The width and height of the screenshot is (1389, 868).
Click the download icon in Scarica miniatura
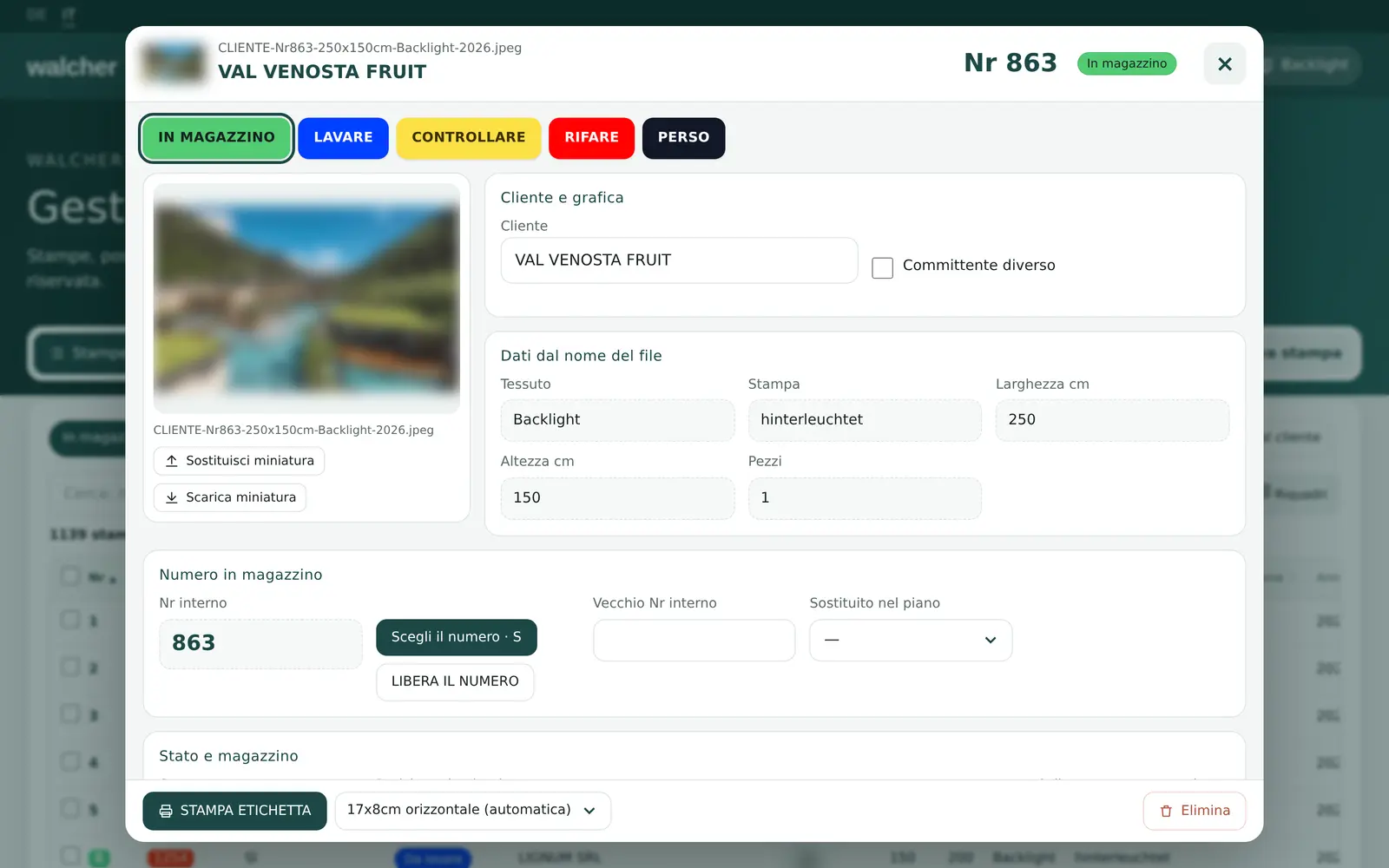click(172, 497)
